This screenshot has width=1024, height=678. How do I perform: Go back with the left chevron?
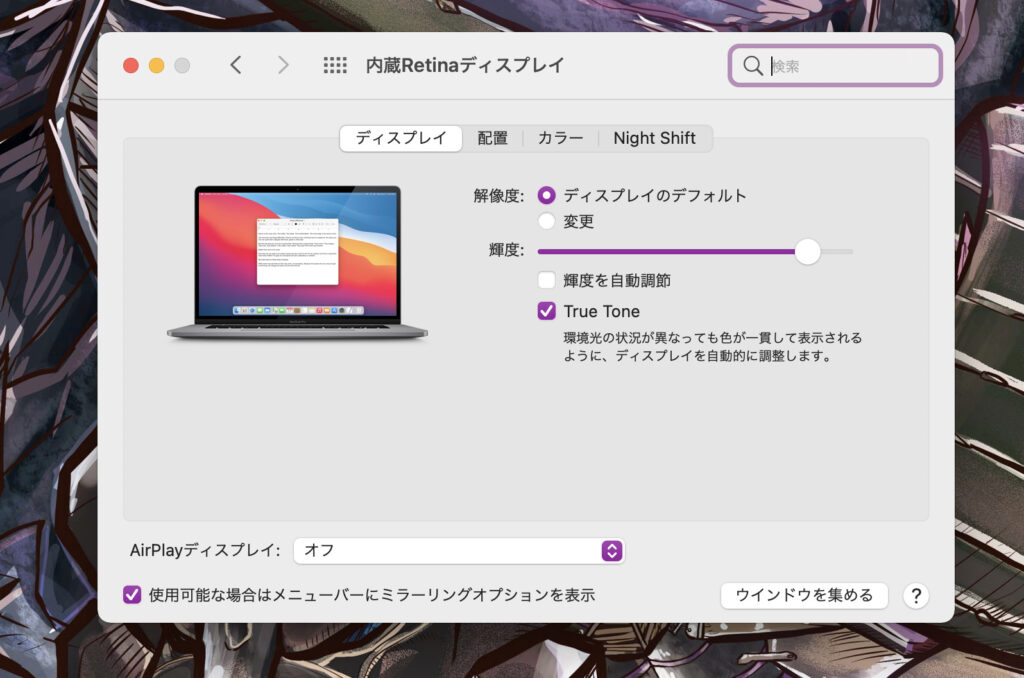click(236, 65)
